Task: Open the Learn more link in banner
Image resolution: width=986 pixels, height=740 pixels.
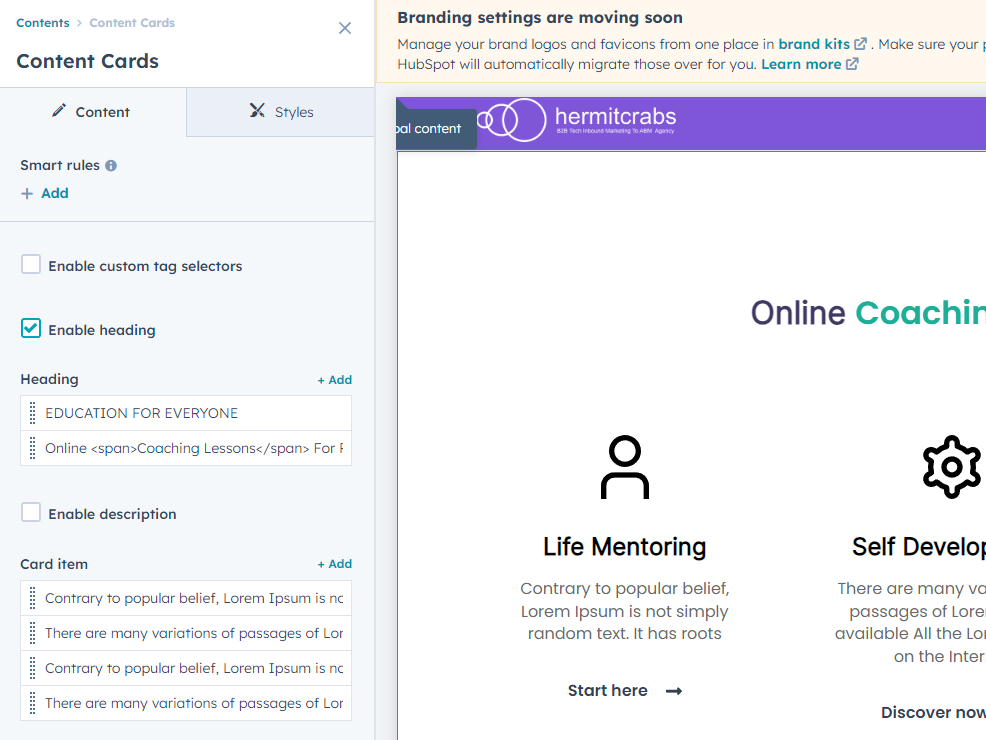Action: pos(801,64)
